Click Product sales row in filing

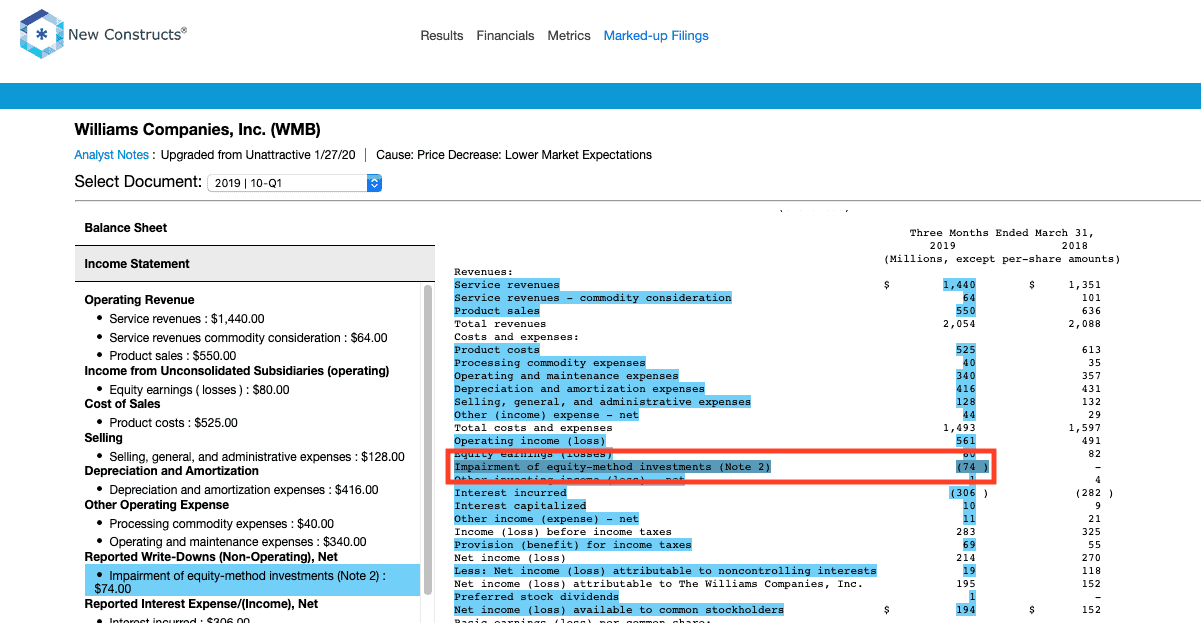pyautogui.click(x=497, y=311)
